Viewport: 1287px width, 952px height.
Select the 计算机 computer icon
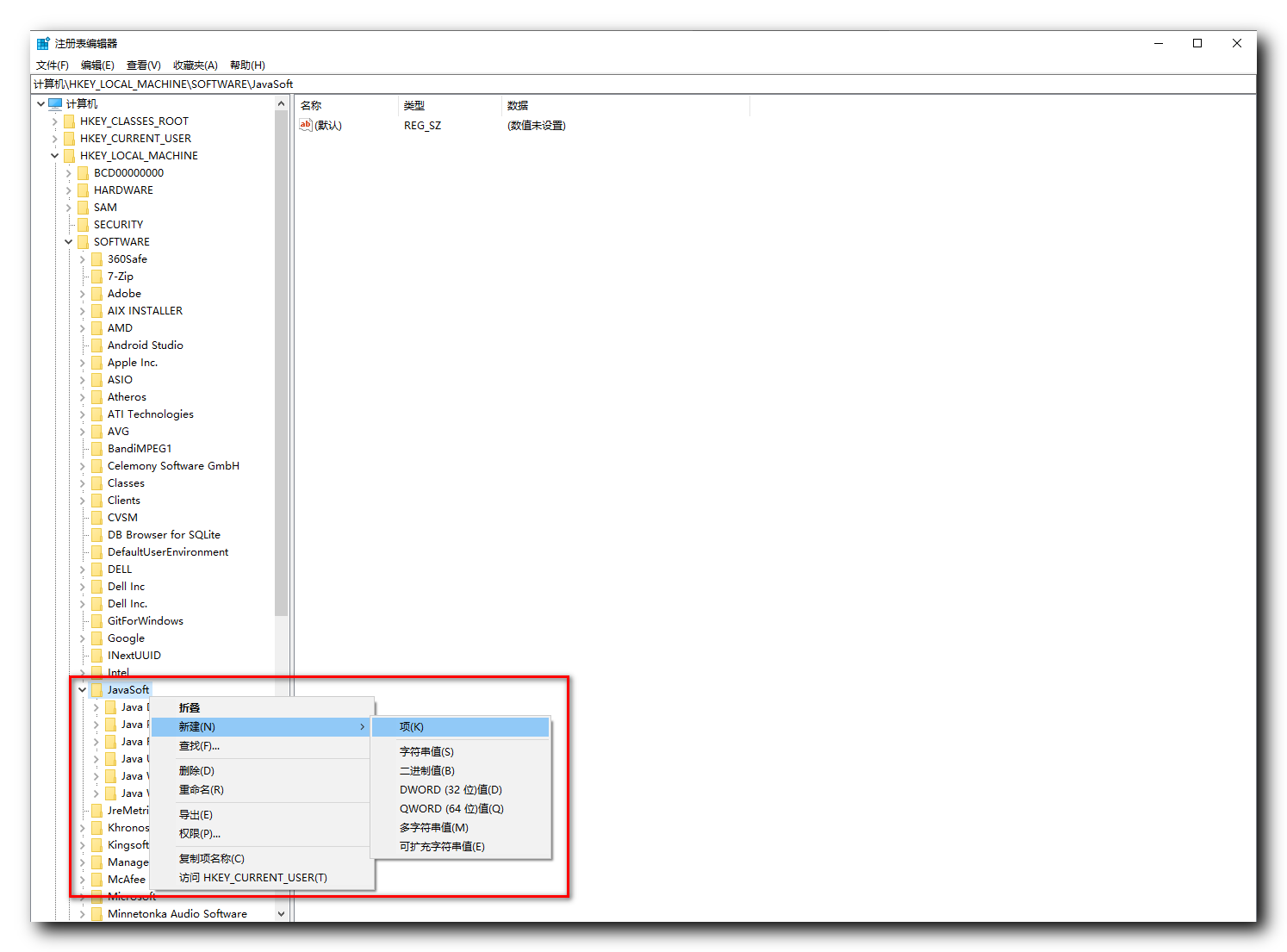(x=54, y=103)
